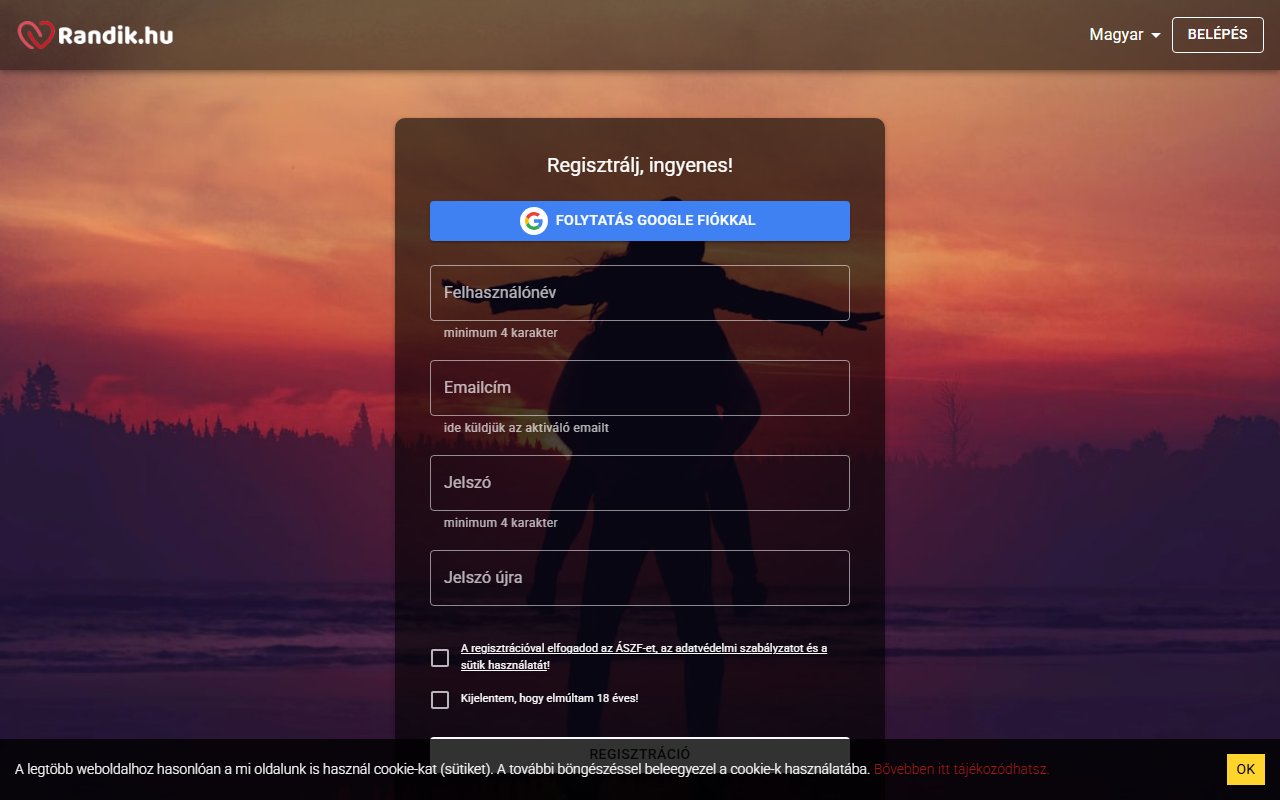Viewport: 1280px width, 800px height.
Task: Accept cookies with the OK button
Action: click(1245, 769)
